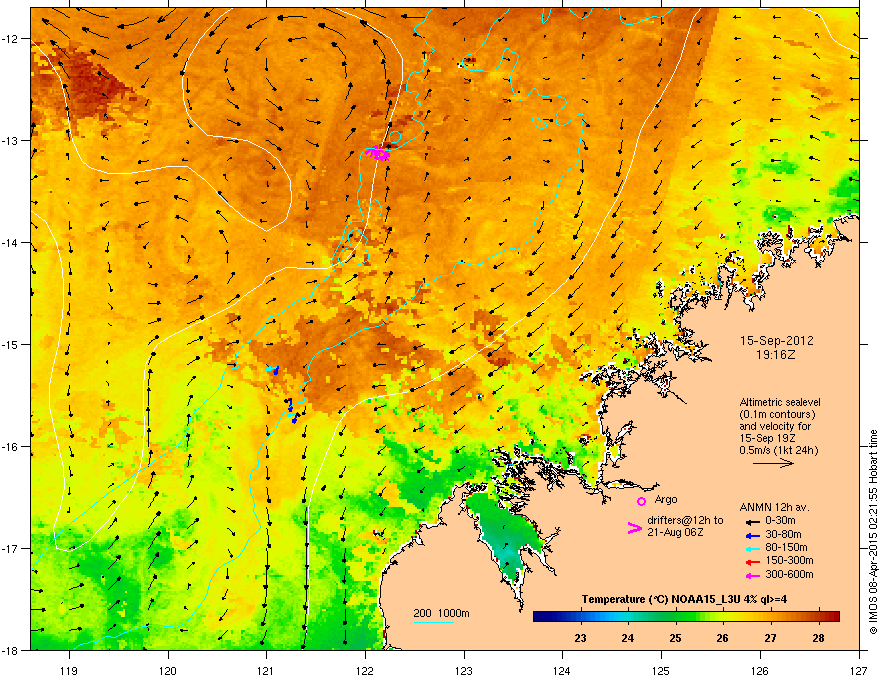Click the longitude '122' axis label
Screen dimensions: 880x680
click(365, 670)
